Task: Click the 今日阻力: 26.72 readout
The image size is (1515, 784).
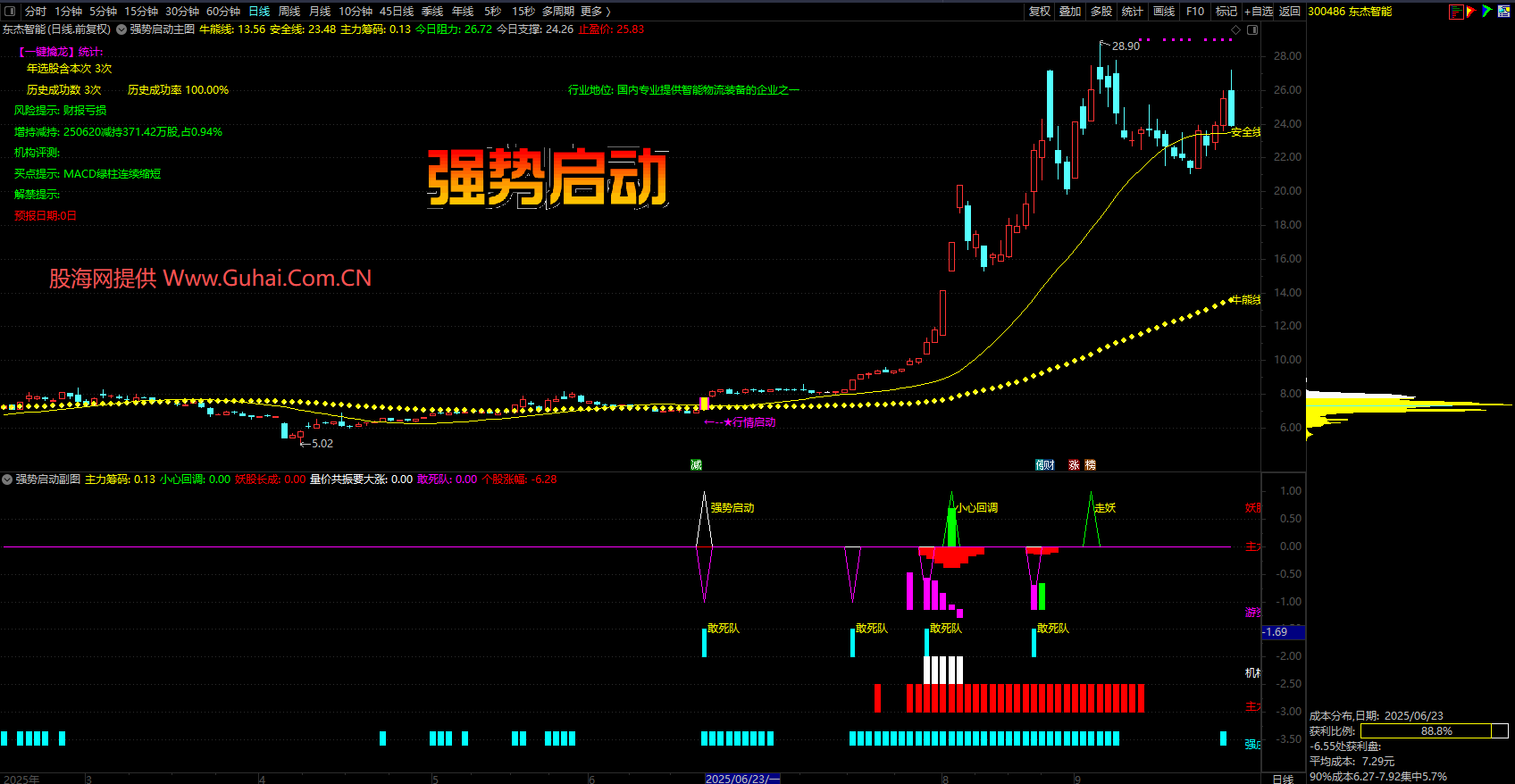Action: 454,29
